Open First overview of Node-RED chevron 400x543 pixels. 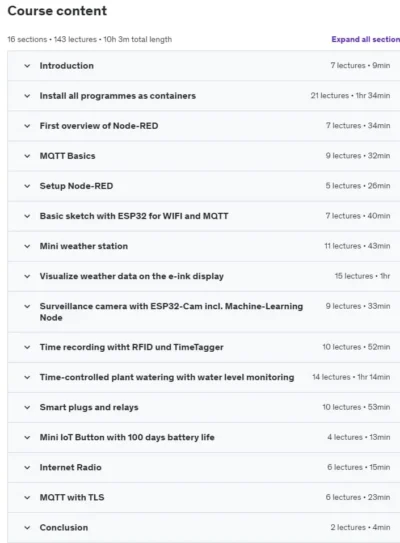[x=27, y=126]
